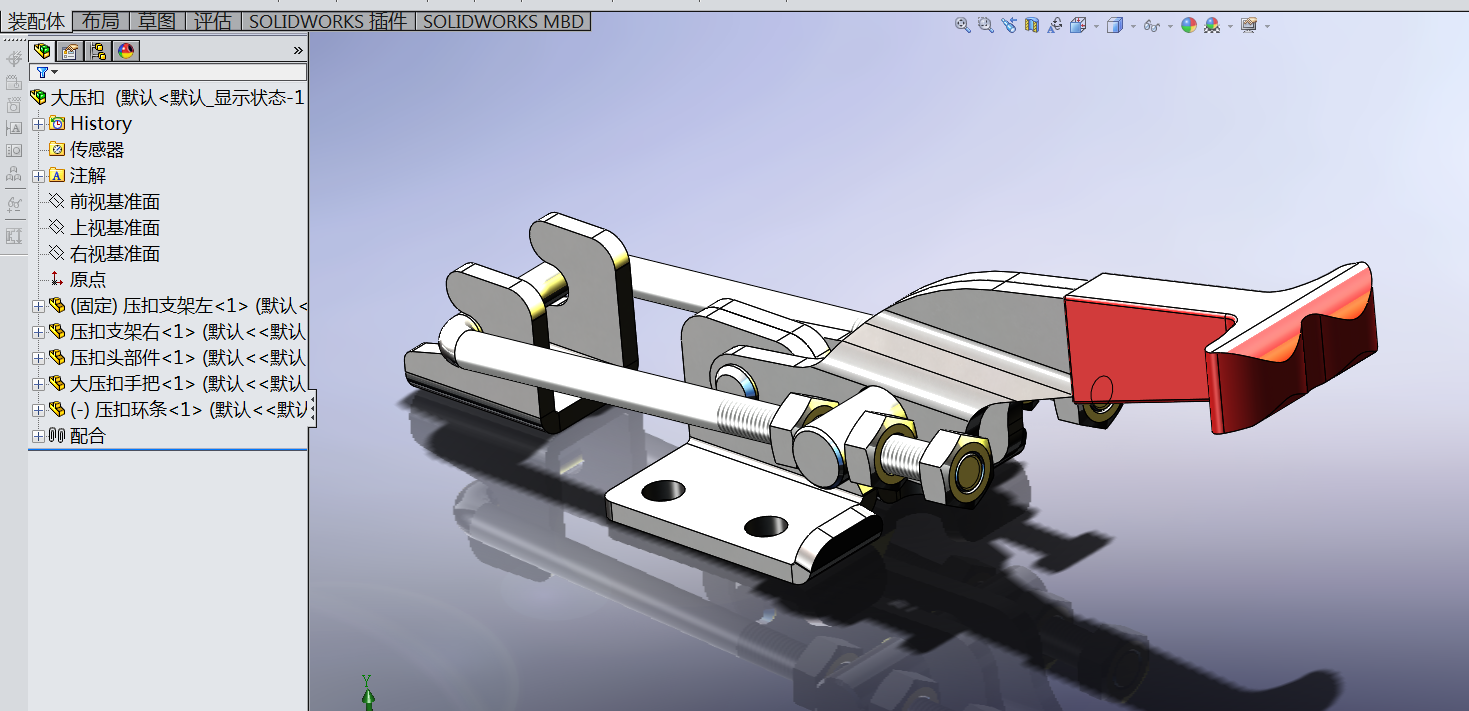This screenshot has width=1469, height=711.
Task: Open view settings dropdown arrow
Action: 1267,27
